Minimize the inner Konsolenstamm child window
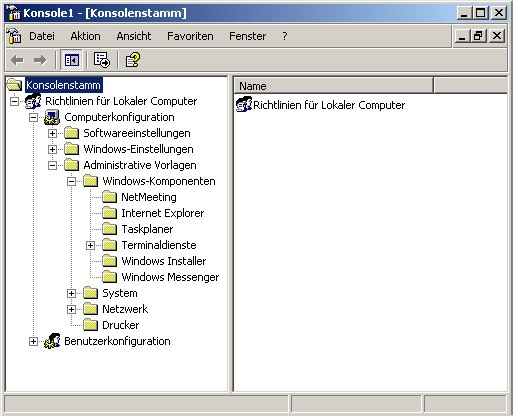The width and height of the screenshot is (513, 416). (463, 36)
